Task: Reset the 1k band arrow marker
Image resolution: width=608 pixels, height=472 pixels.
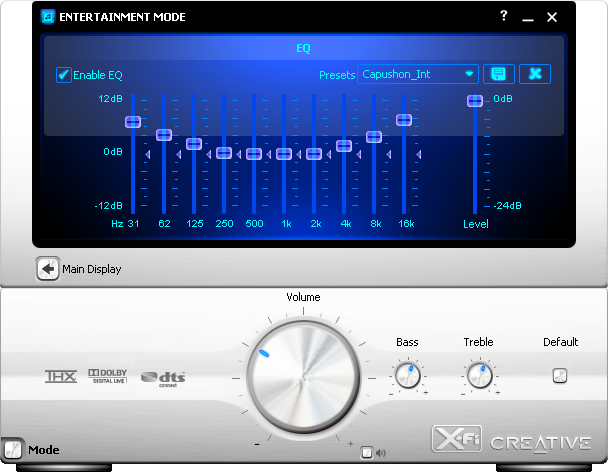Action: 299,155
